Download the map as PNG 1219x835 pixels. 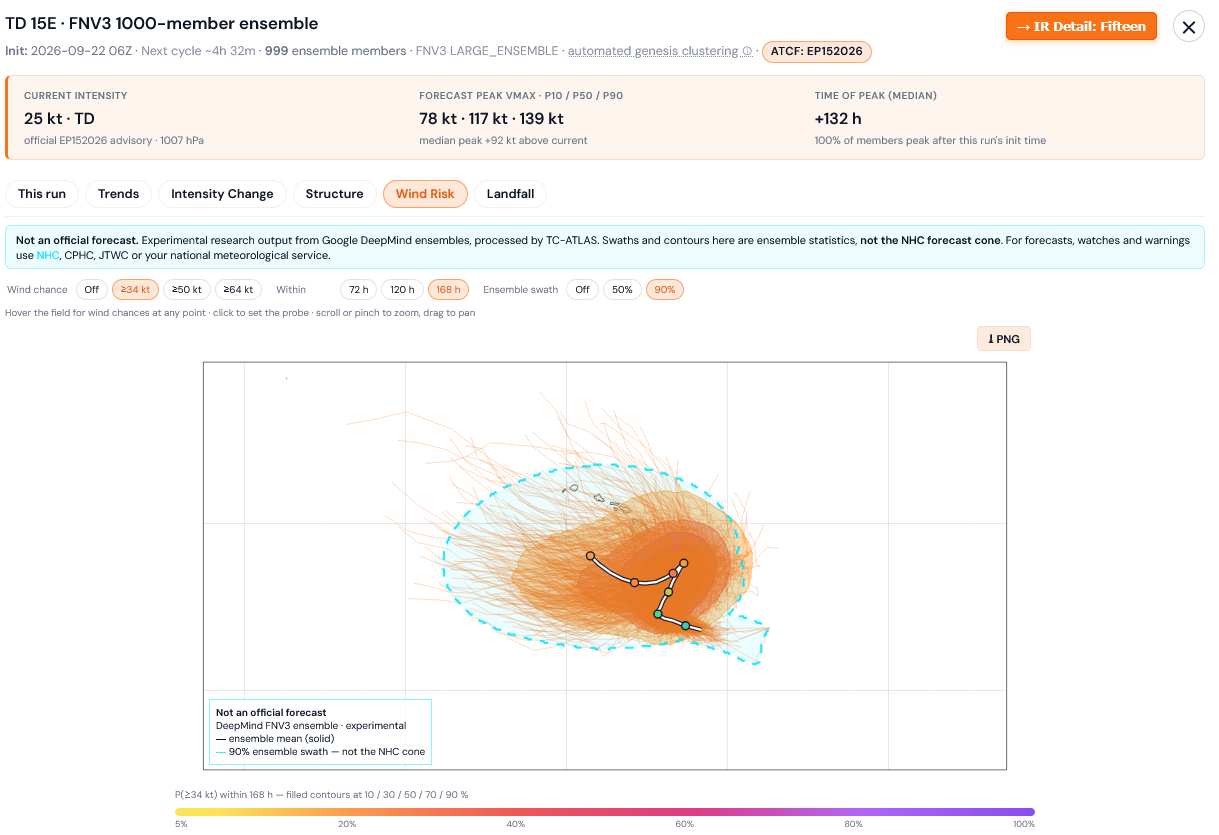point(1003,339)
